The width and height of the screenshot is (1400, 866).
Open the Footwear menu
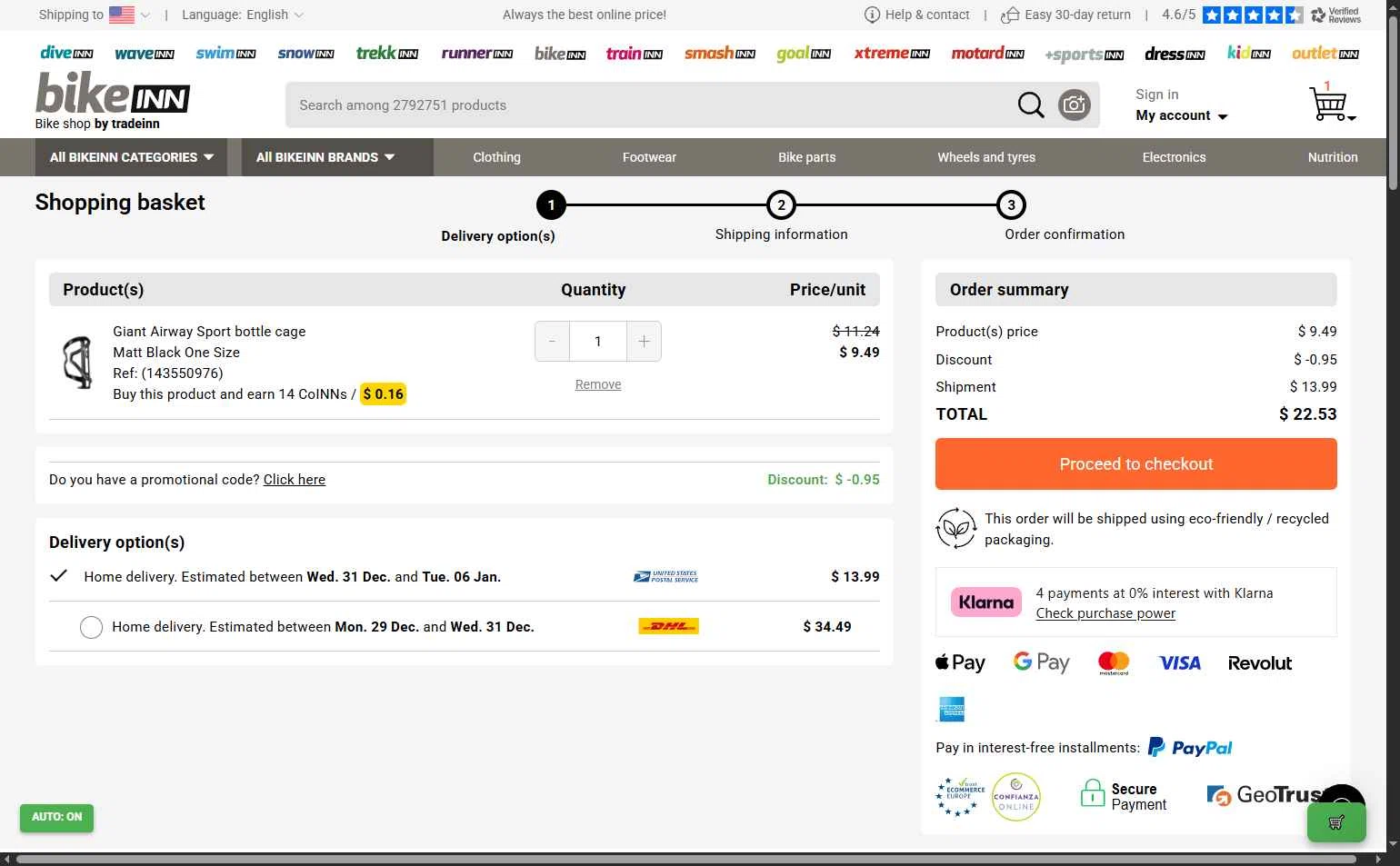(649, 157)
